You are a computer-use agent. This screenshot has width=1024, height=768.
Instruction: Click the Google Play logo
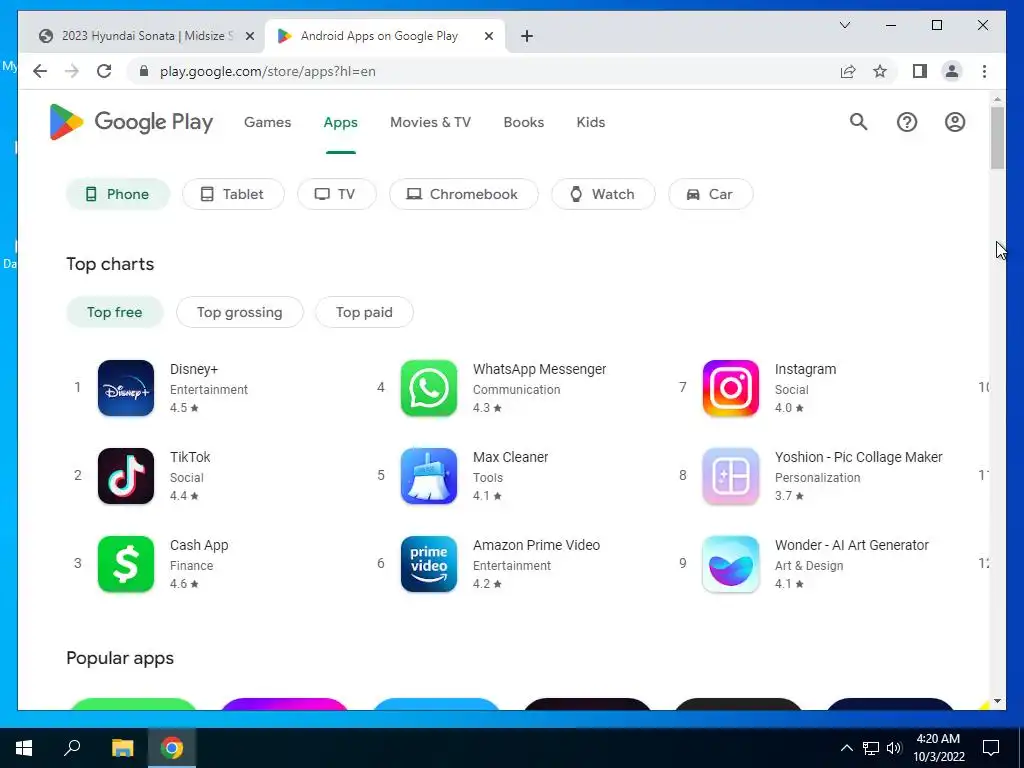tap(131, 122)
